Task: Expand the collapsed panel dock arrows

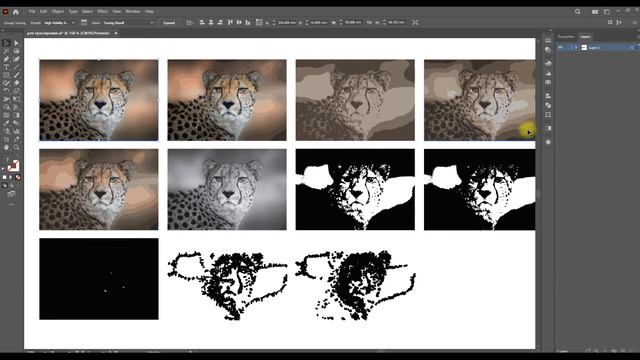Action: (551, 30)
